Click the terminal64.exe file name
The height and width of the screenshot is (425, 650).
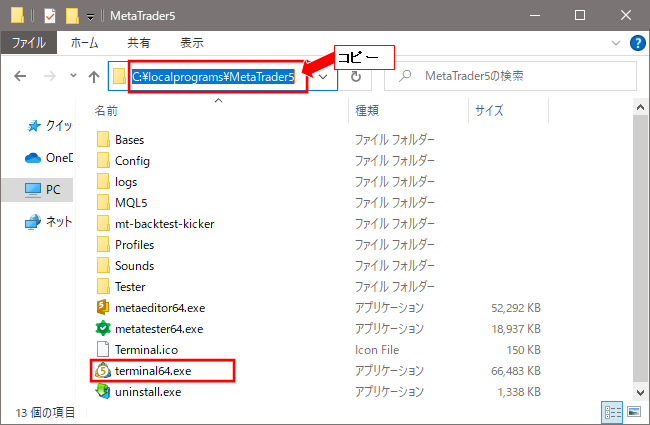[153, 371]
